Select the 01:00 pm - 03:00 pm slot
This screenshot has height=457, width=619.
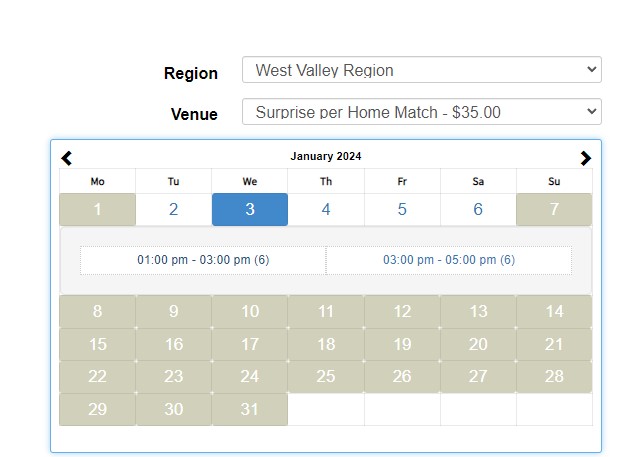click(203, 260)
